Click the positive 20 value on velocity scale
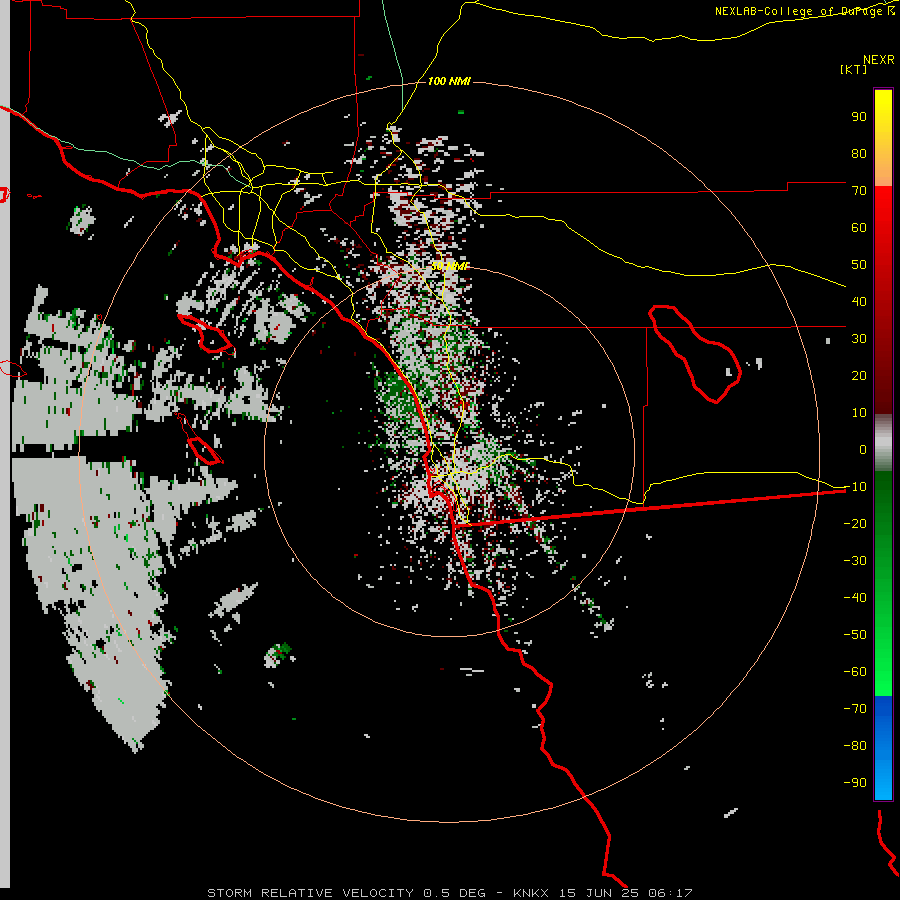 coord(859,376)
